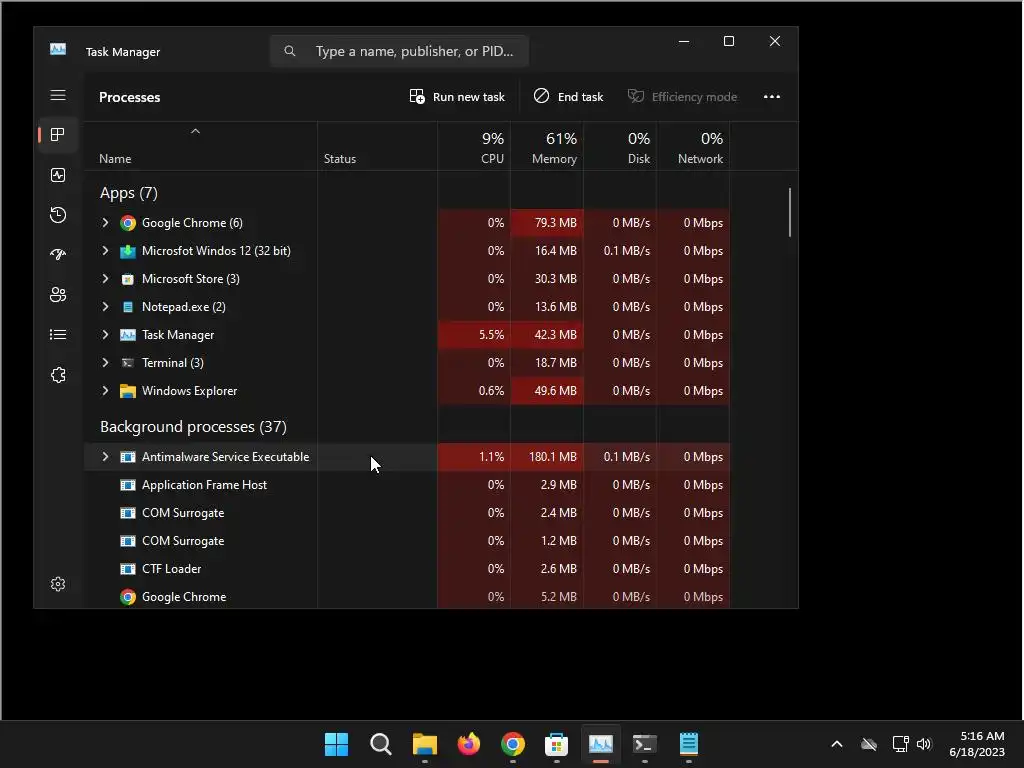Image resolution: width=1024 pixels, height=768 pixels.
Task: Open Firefox from the taskbar
Action: coord(469,744)
